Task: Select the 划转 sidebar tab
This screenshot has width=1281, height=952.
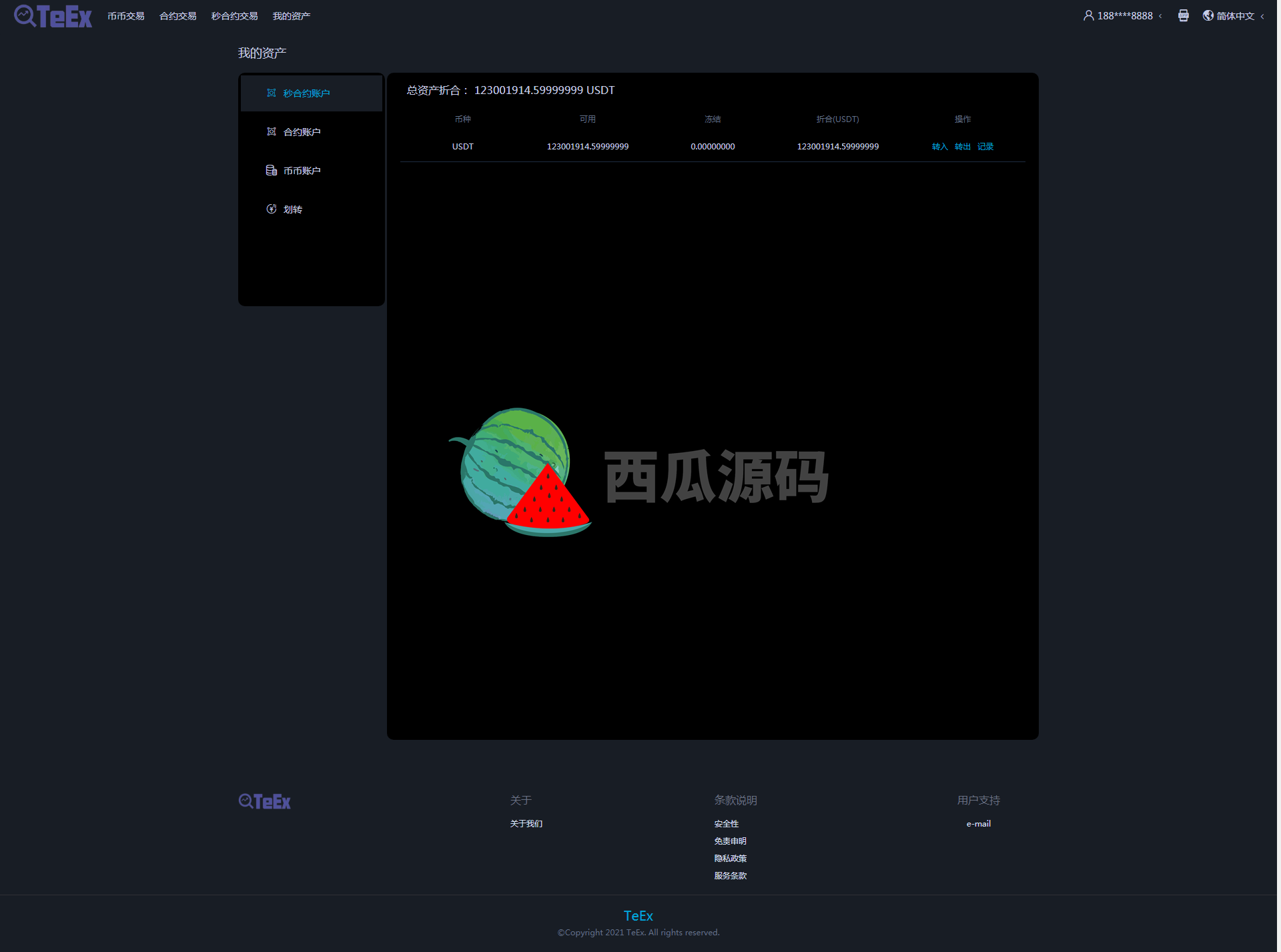Action: 312,209
